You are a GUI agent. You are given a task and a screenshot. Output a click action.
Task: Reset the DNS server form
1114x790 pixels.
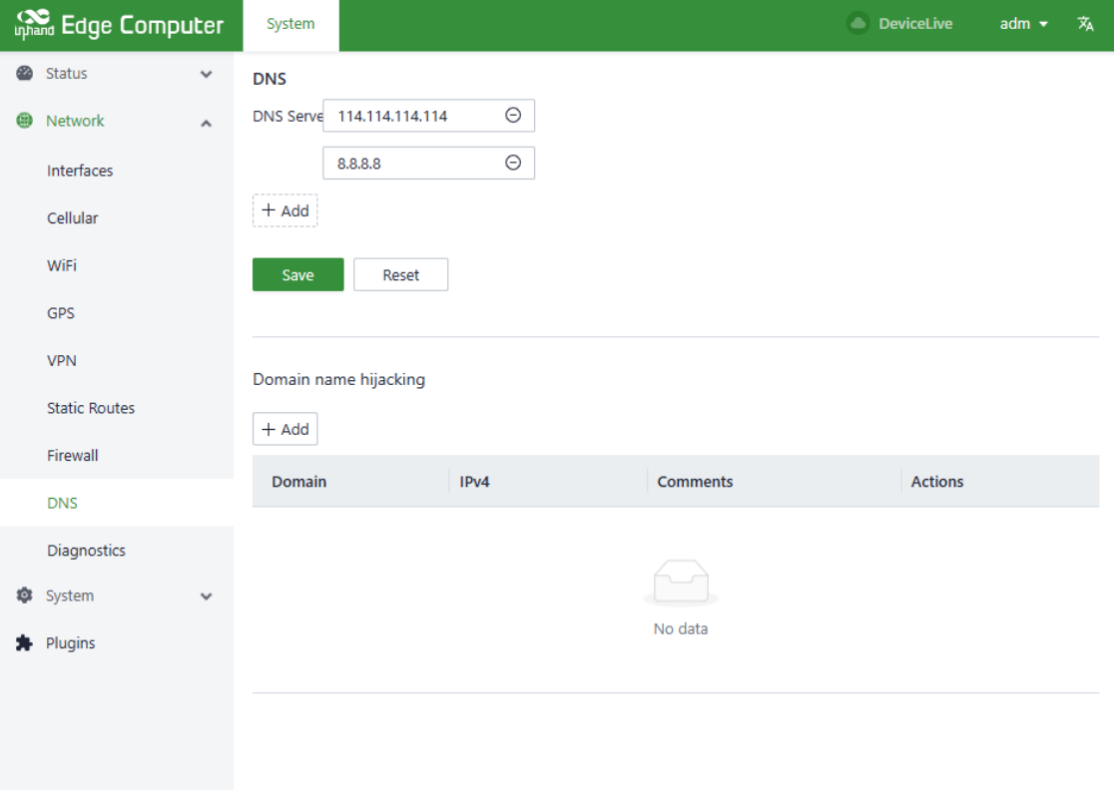tap(400, 275)
